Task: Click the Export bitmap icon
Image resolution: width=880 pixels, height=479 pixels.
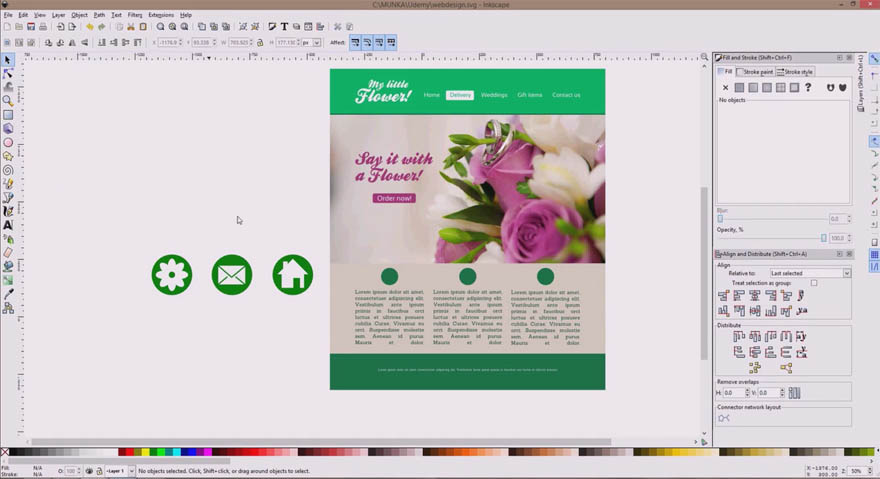Action: click(72, 27)
